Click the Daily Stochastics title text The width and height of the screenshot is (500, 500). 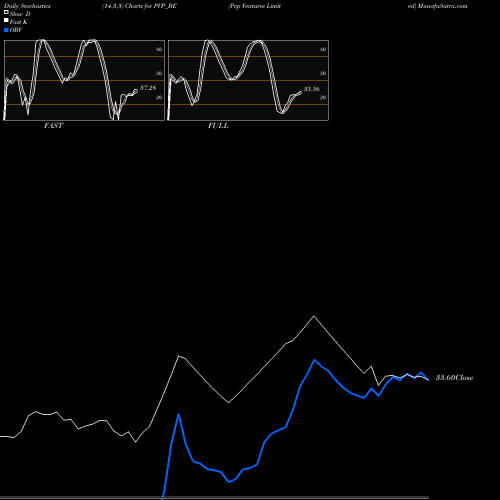coord(27,6)
